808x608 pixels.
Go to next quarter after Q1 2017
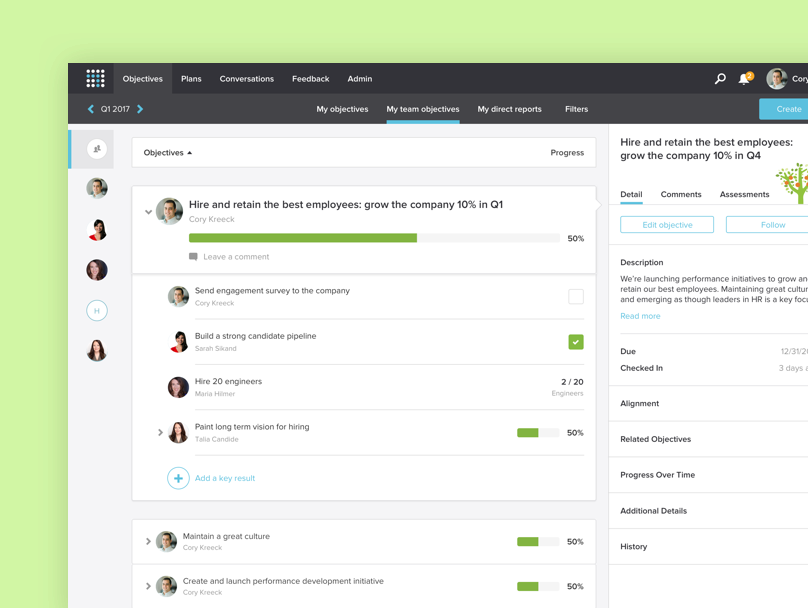point(140,109)
